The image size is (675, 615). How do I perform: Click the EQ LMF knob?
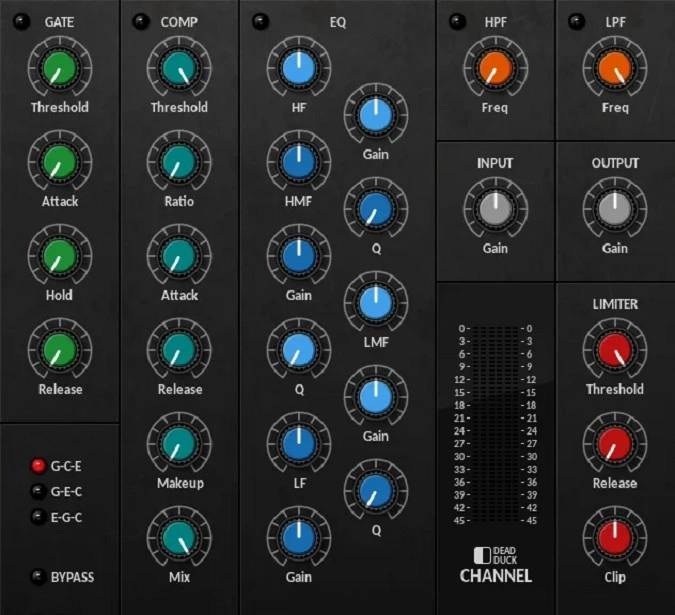375,302
